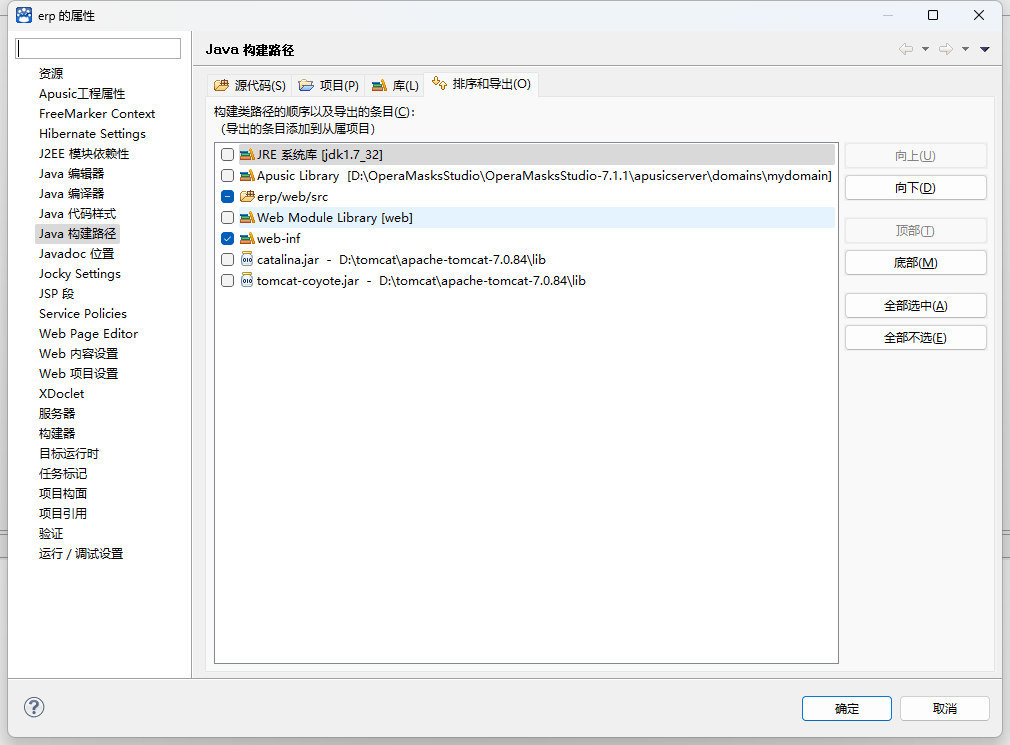Select Apusic工程属性 in the tree
This screenshot has height=745, width=1010.
click(x=82, y=93)
